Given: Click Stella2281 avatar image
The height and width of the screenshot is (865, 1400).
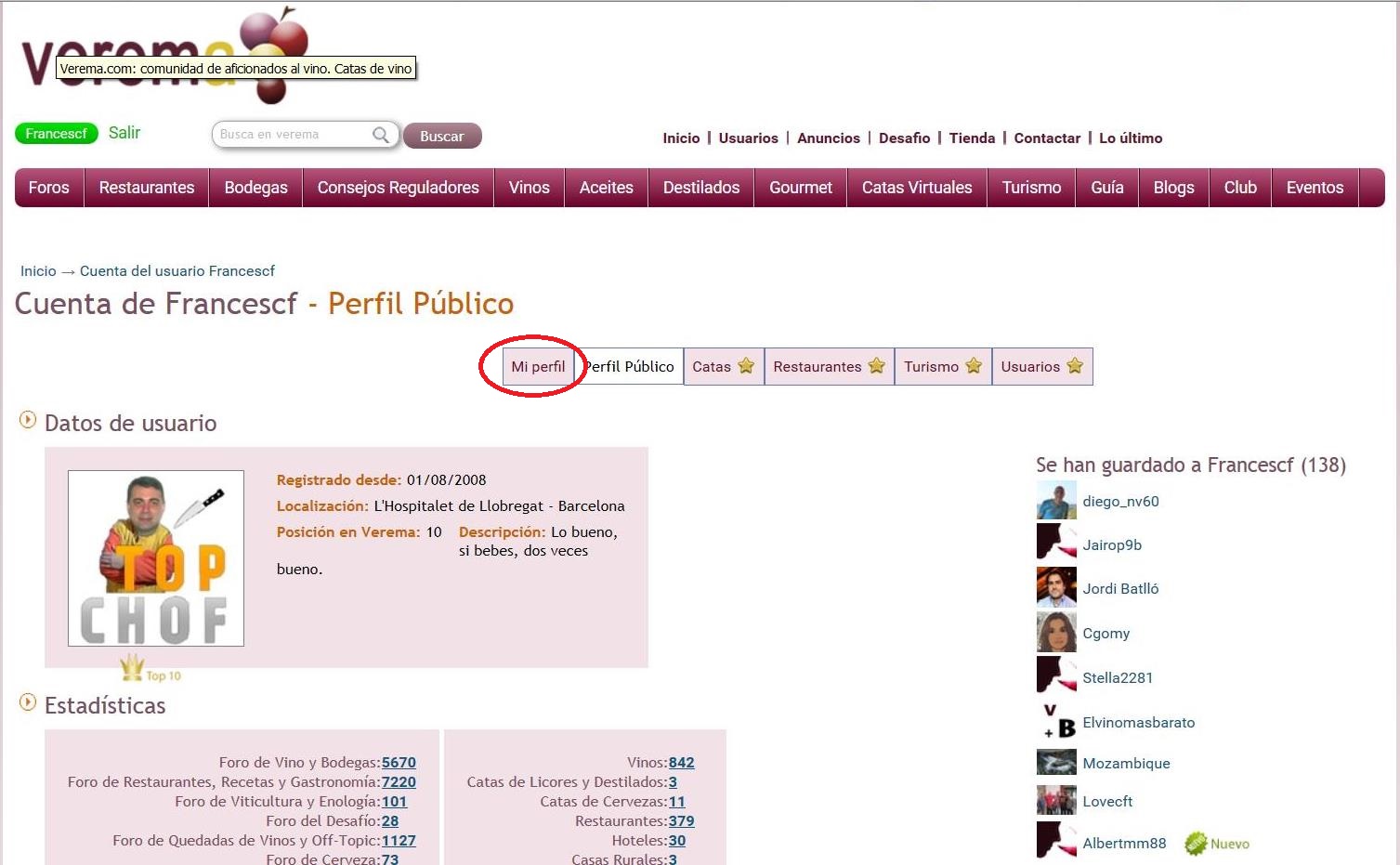Looking at the screenshot, I should click(x=1056, y=675).
